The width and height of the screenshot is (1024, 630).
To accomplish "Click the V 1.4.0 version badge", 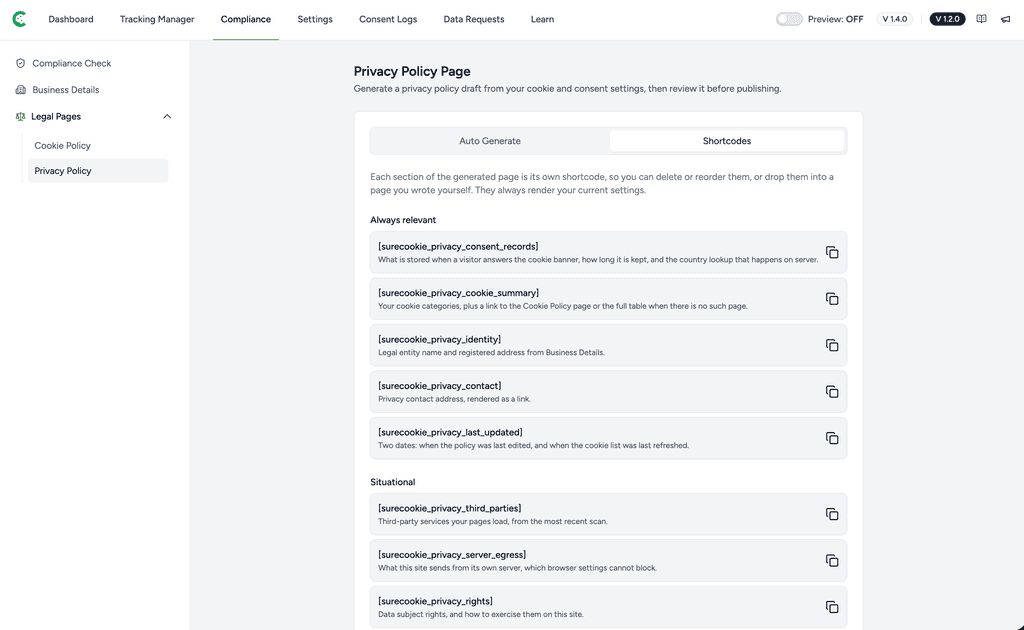I will tap(895, 19).
